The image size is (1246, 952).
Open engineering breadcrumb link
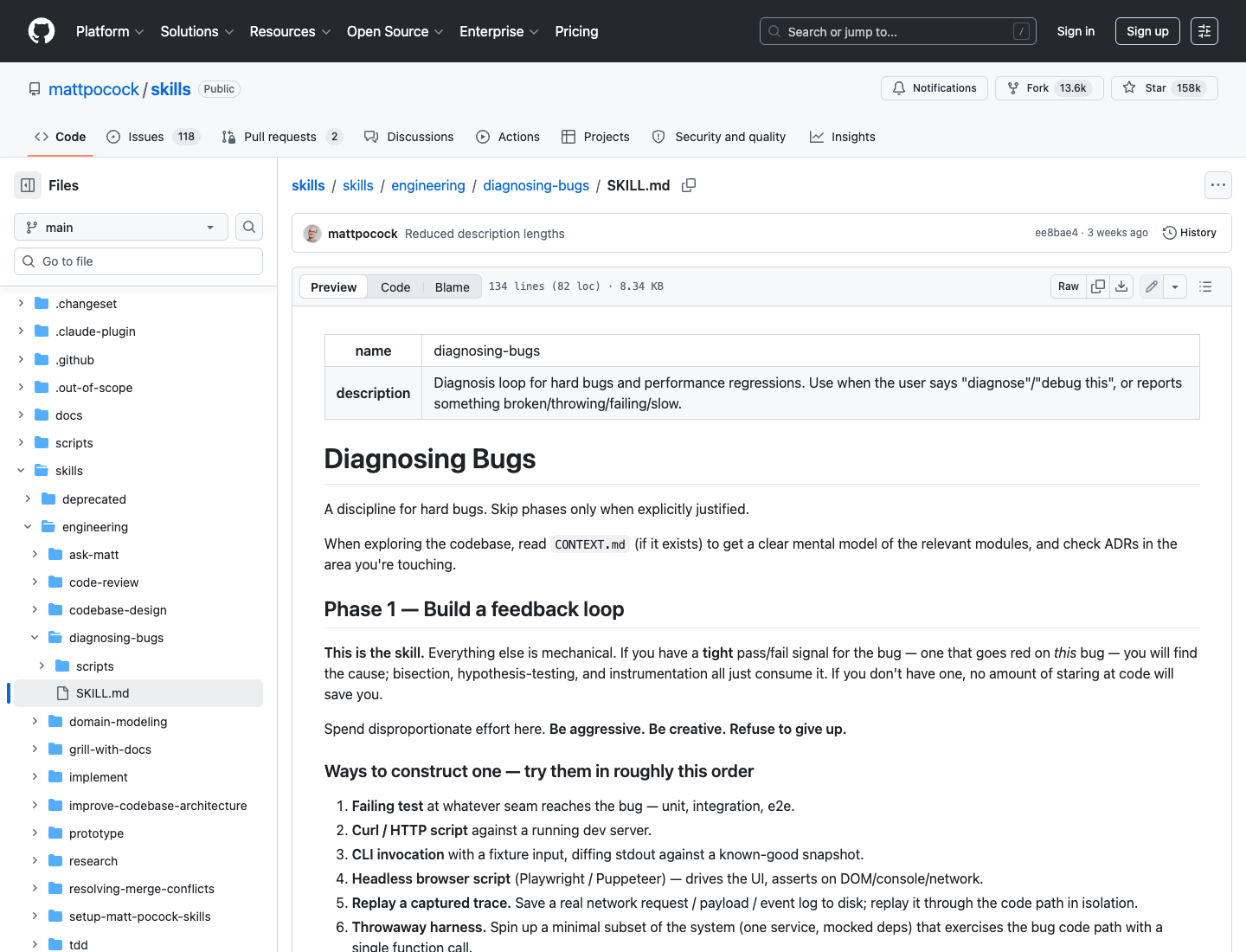coord(428,185)
